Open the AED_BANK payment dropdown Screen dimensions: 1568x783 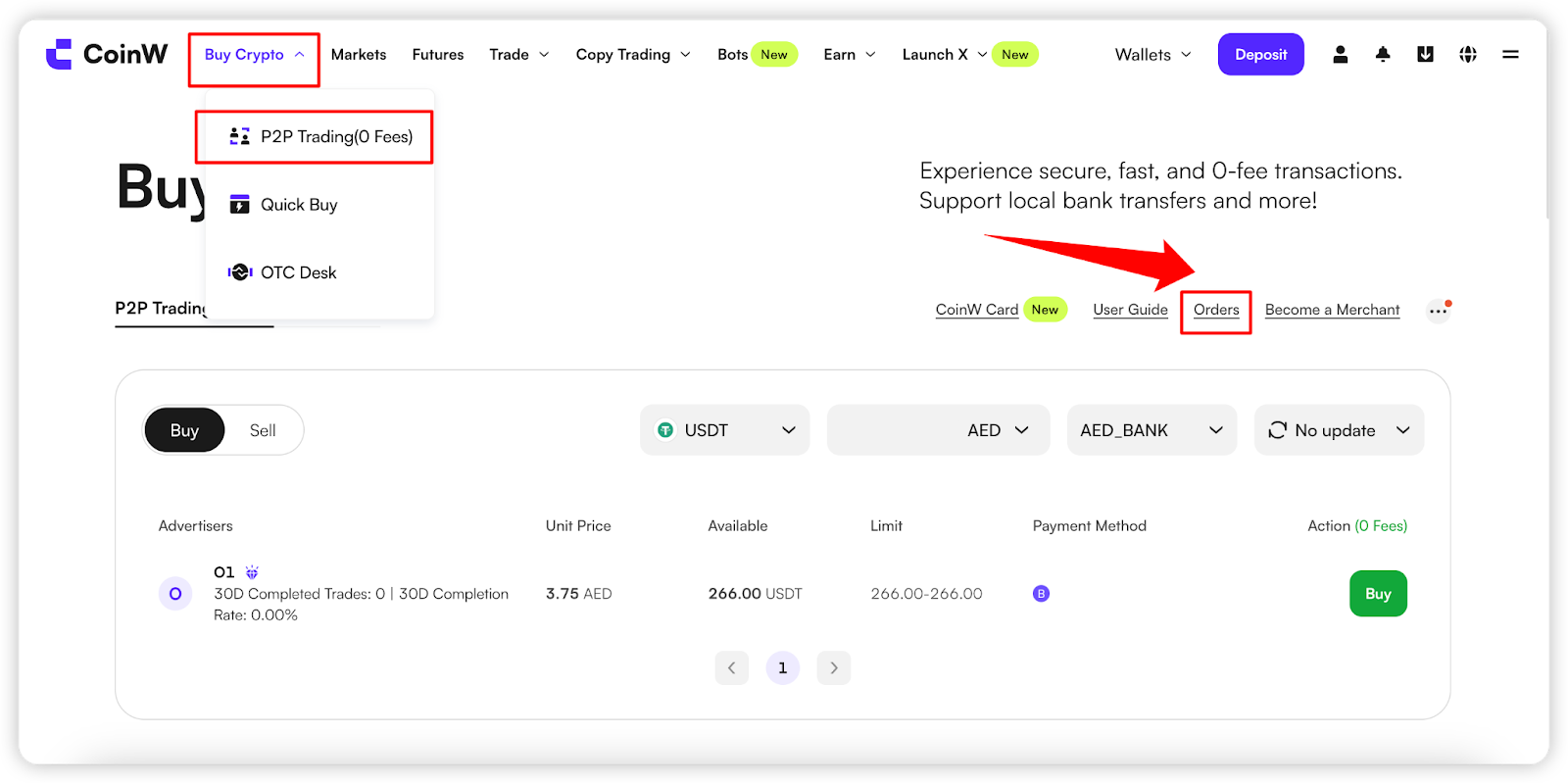pos(1151,430)
